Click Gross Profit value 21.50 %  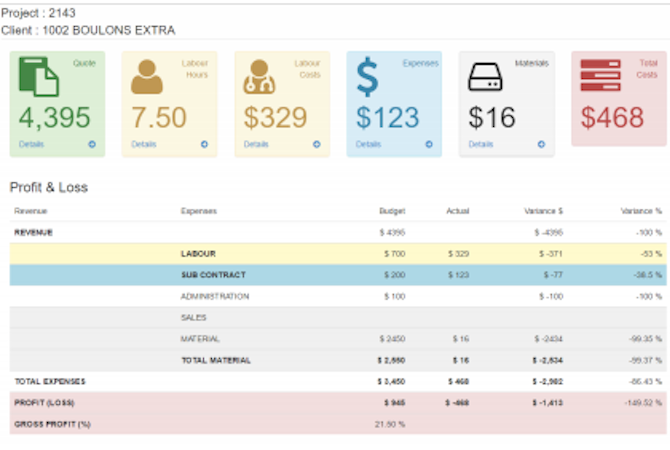(x=390, y=424)
